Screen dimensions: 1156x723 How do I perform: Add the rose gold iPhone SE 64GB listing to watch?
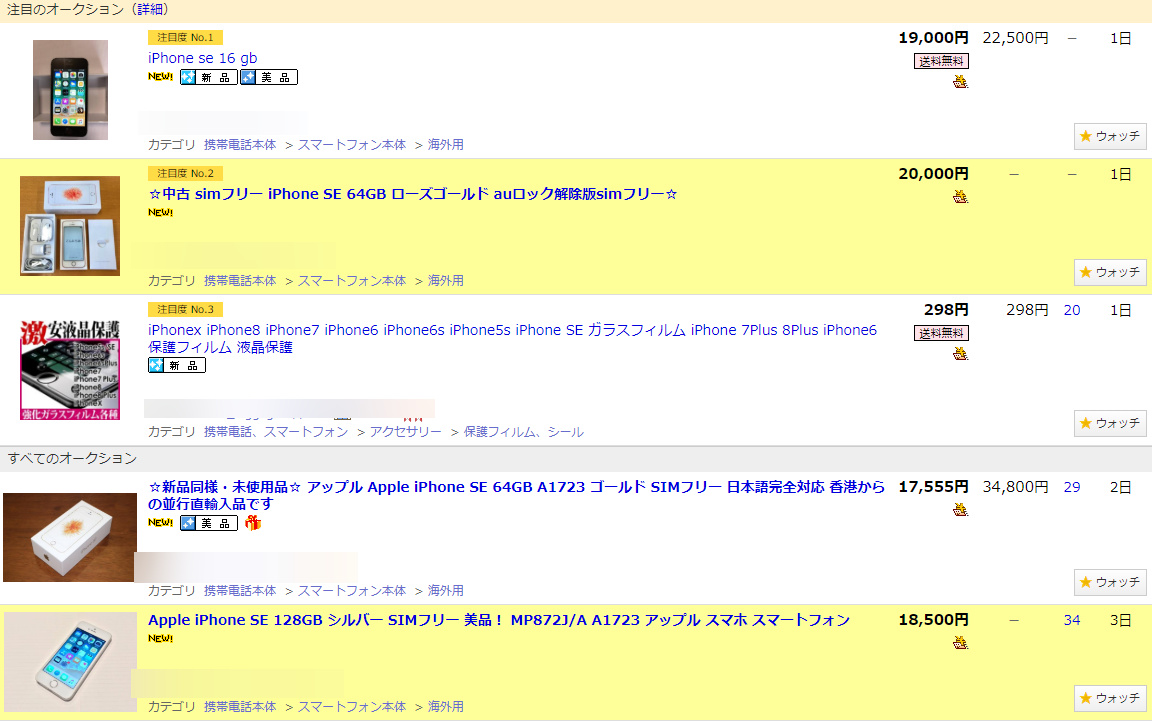pos(1109,272)
